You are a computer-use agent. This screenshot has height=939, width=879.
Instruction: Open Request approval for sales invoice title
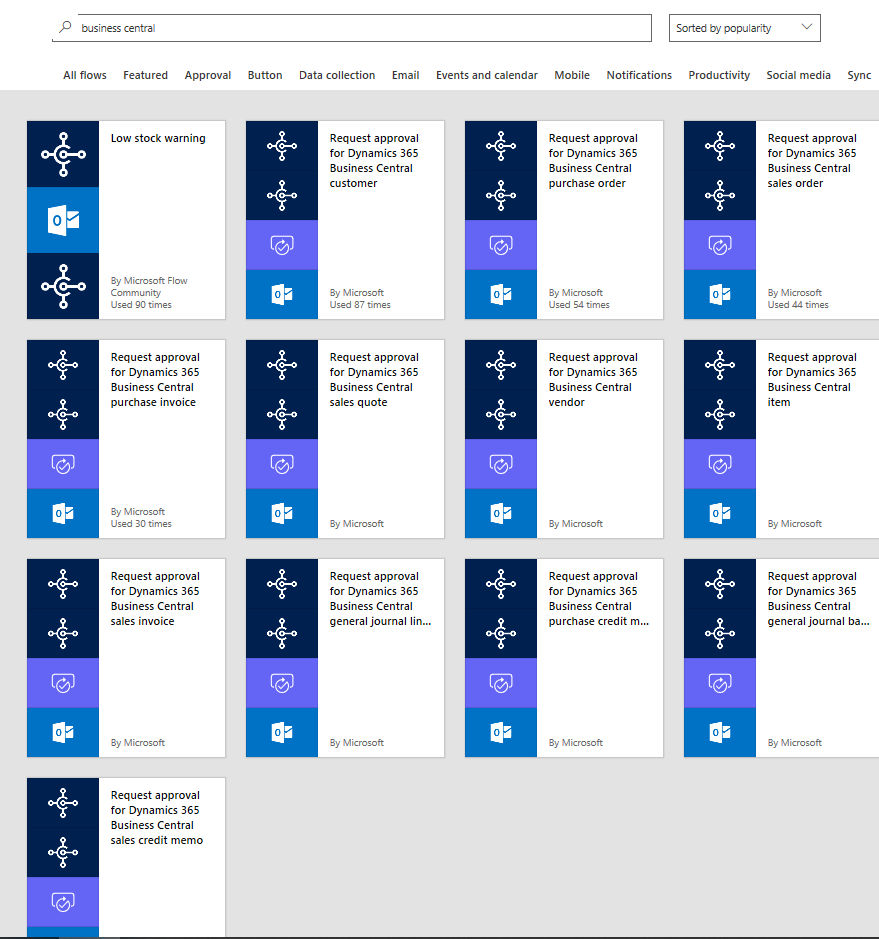[x=155, y=599]
